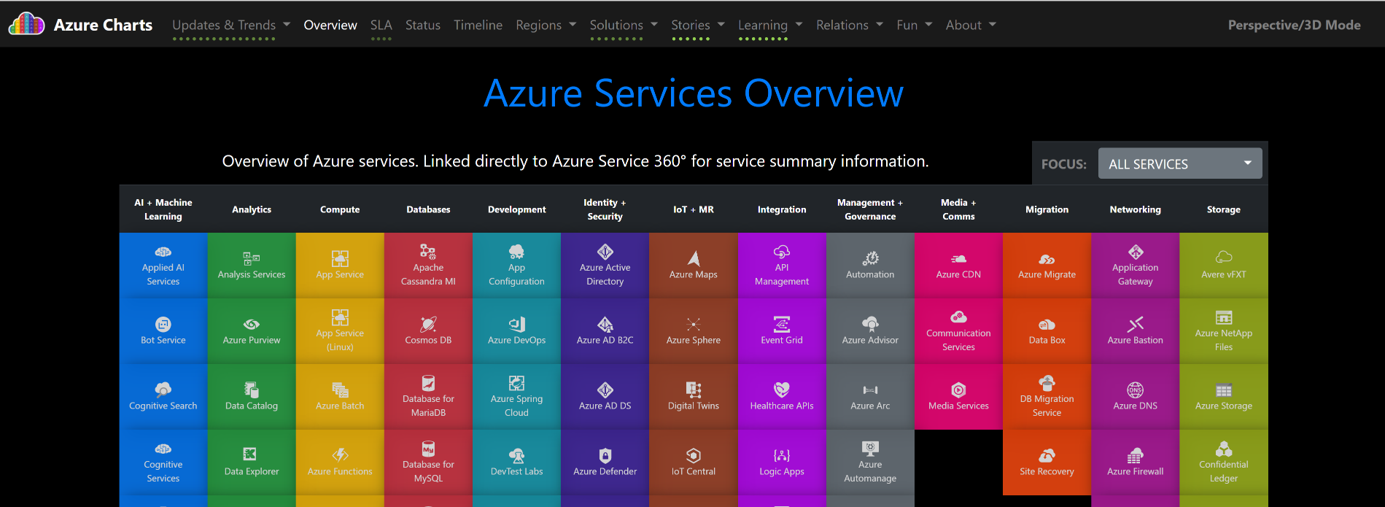1385x507 pixels.
Task: Open the Analysis Services tile
Action: 251,266
